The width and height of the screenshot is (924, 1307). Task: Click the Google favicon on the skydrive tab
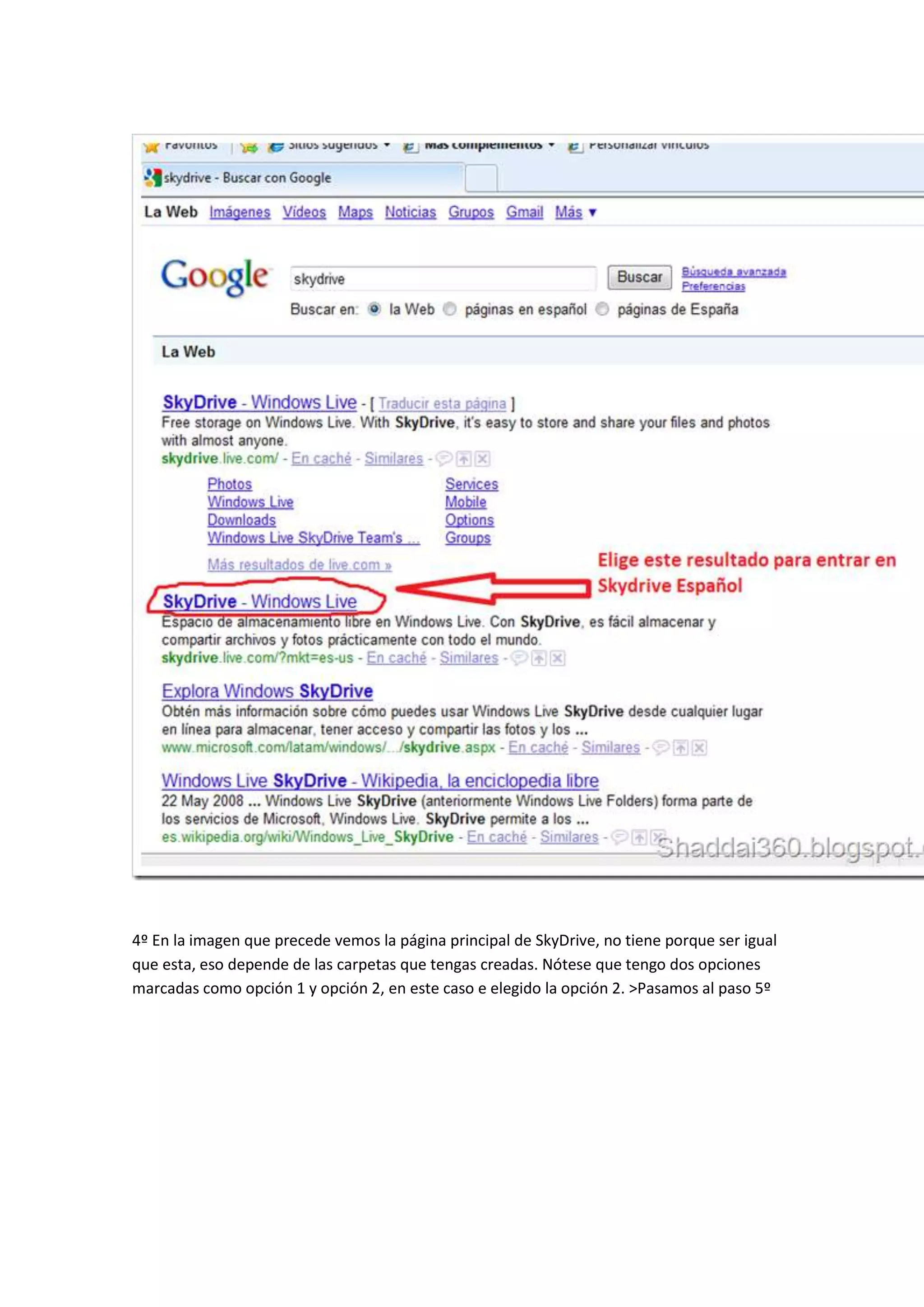[152, 178]
